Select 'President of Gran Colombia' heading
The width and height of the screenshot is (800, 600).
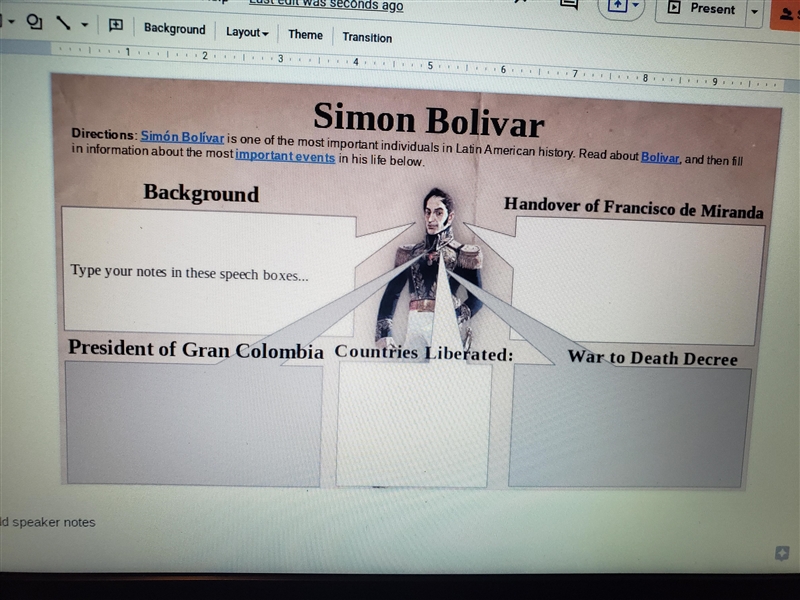click(x=196, y=349)
